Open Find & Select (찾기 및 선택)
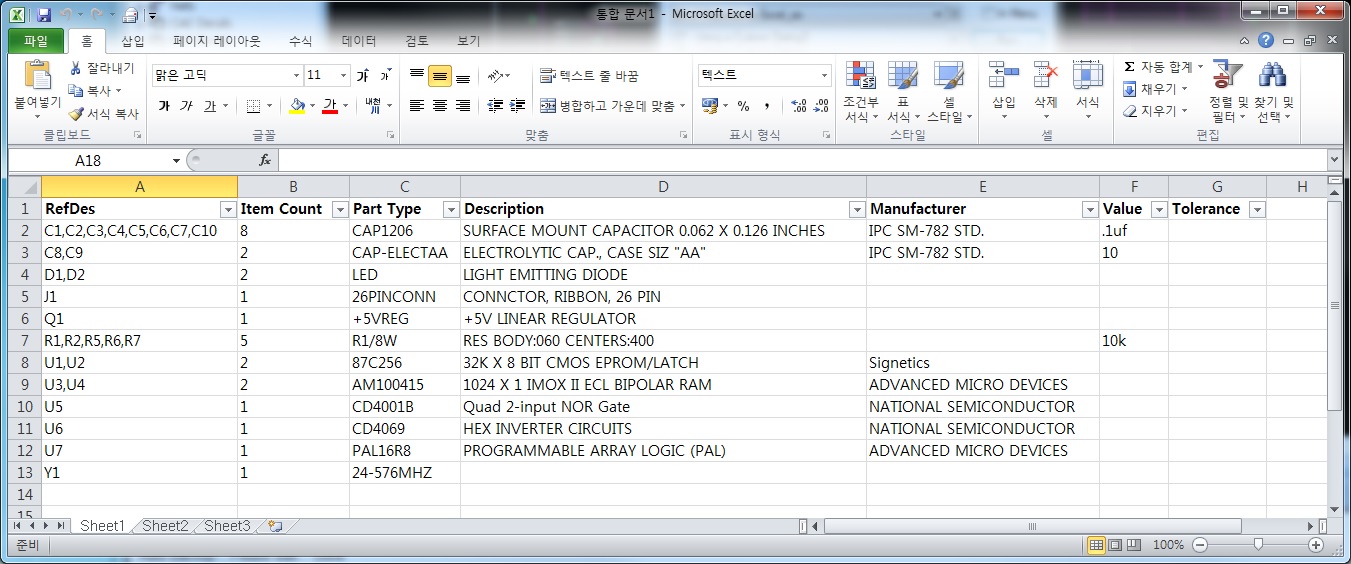Viewport: 1351px width, 564px height. click(x=1274, y=91)
